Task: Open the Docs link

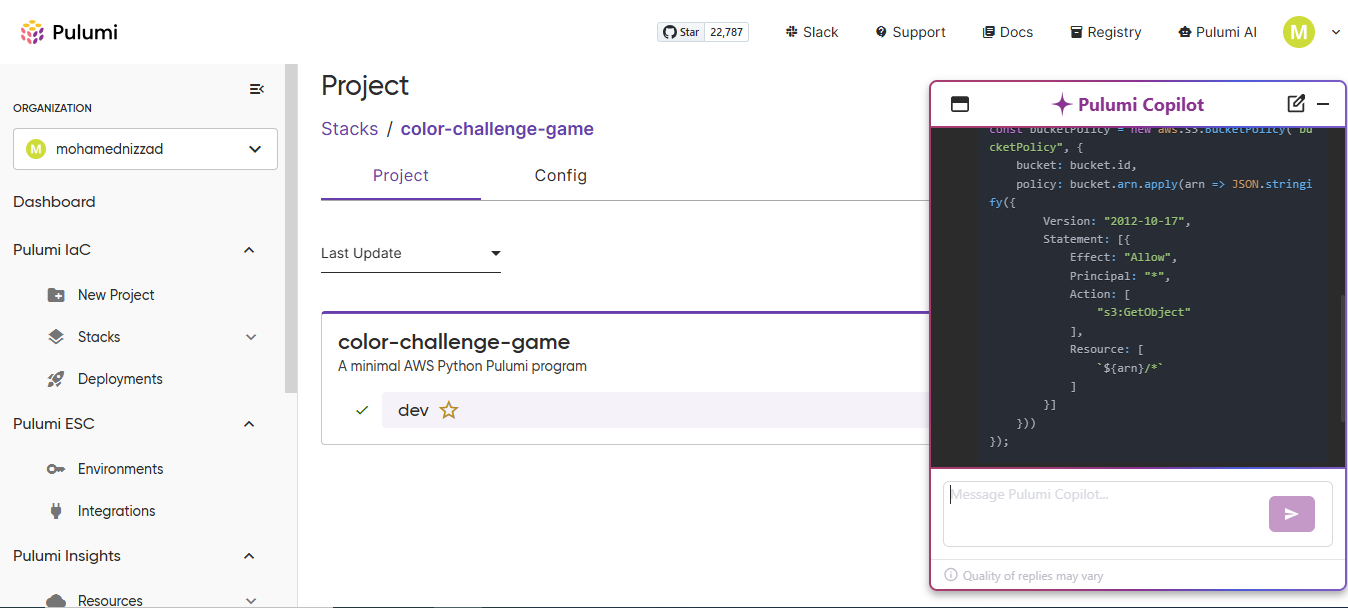Action: [x=1008, y=32]
